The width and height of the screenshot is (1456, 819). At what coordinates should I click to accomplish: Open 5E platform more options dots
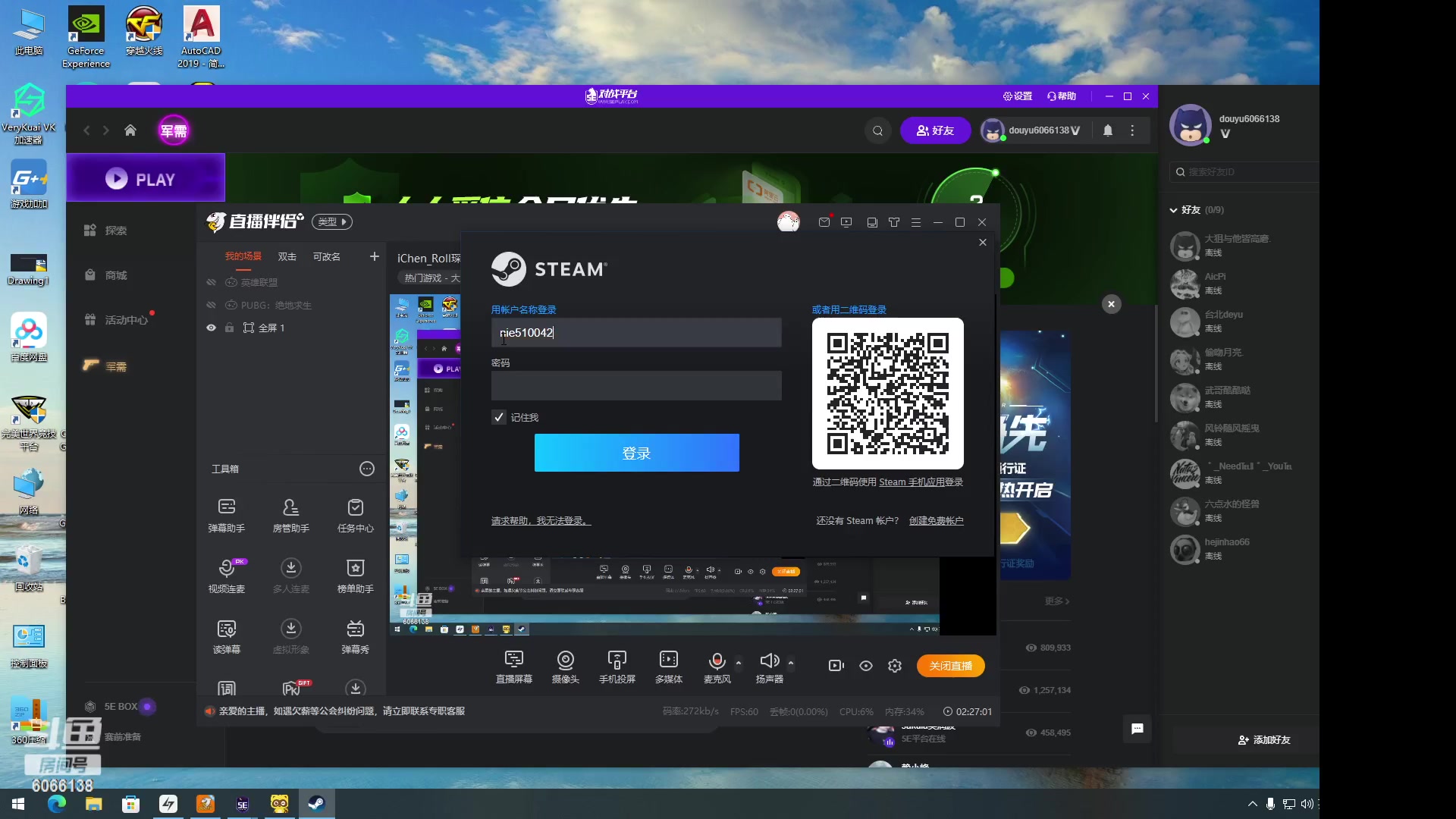[1133, 130]
